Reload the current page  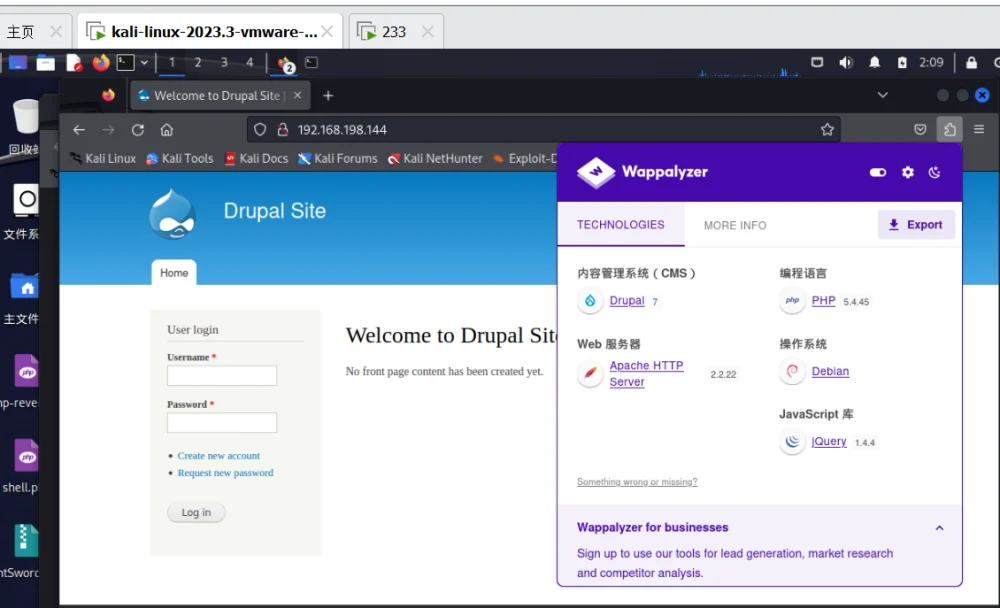[138, 130]
